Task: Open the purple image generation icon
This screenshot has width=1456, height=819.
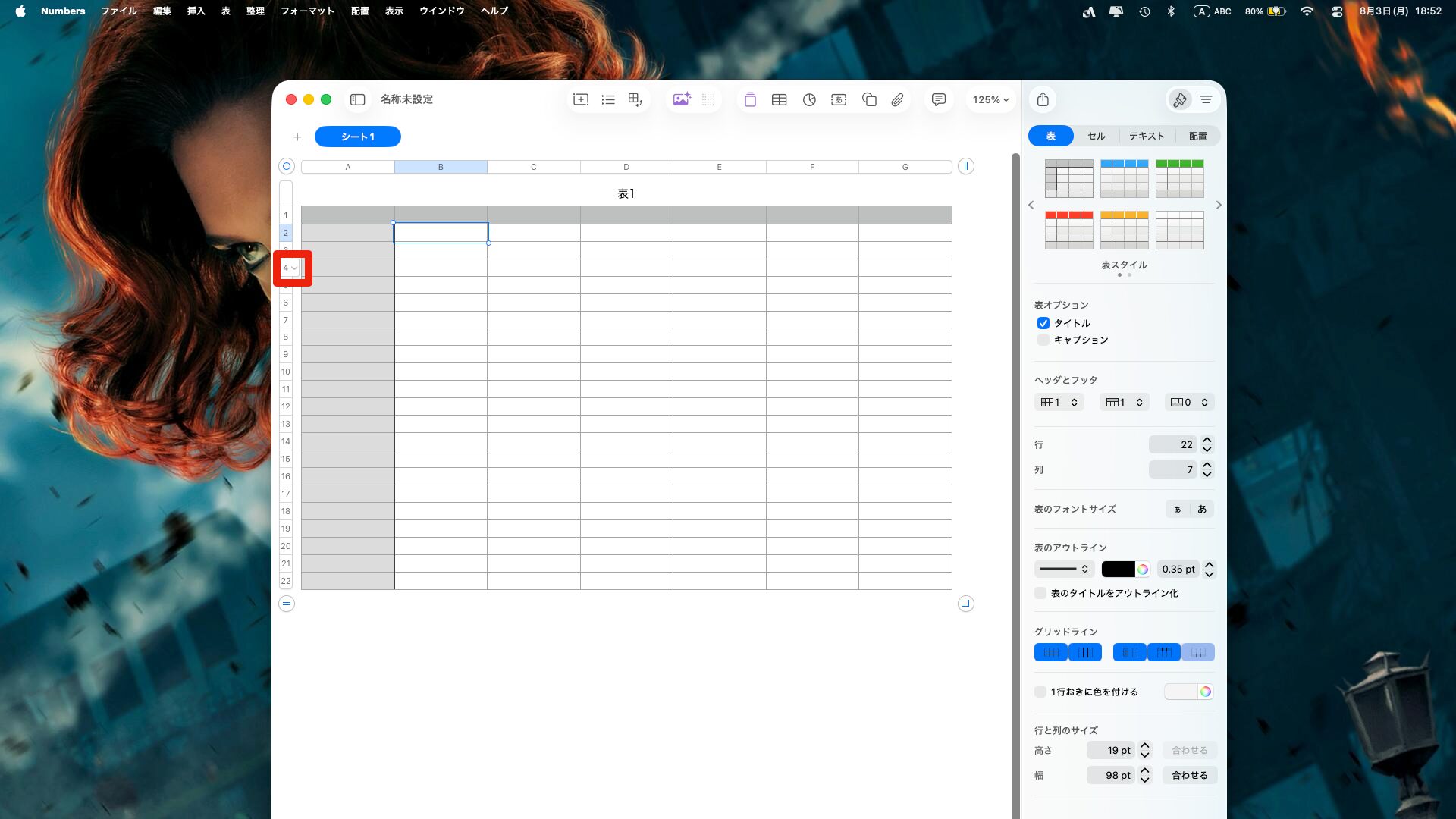Action: click(x=682, y=99)
